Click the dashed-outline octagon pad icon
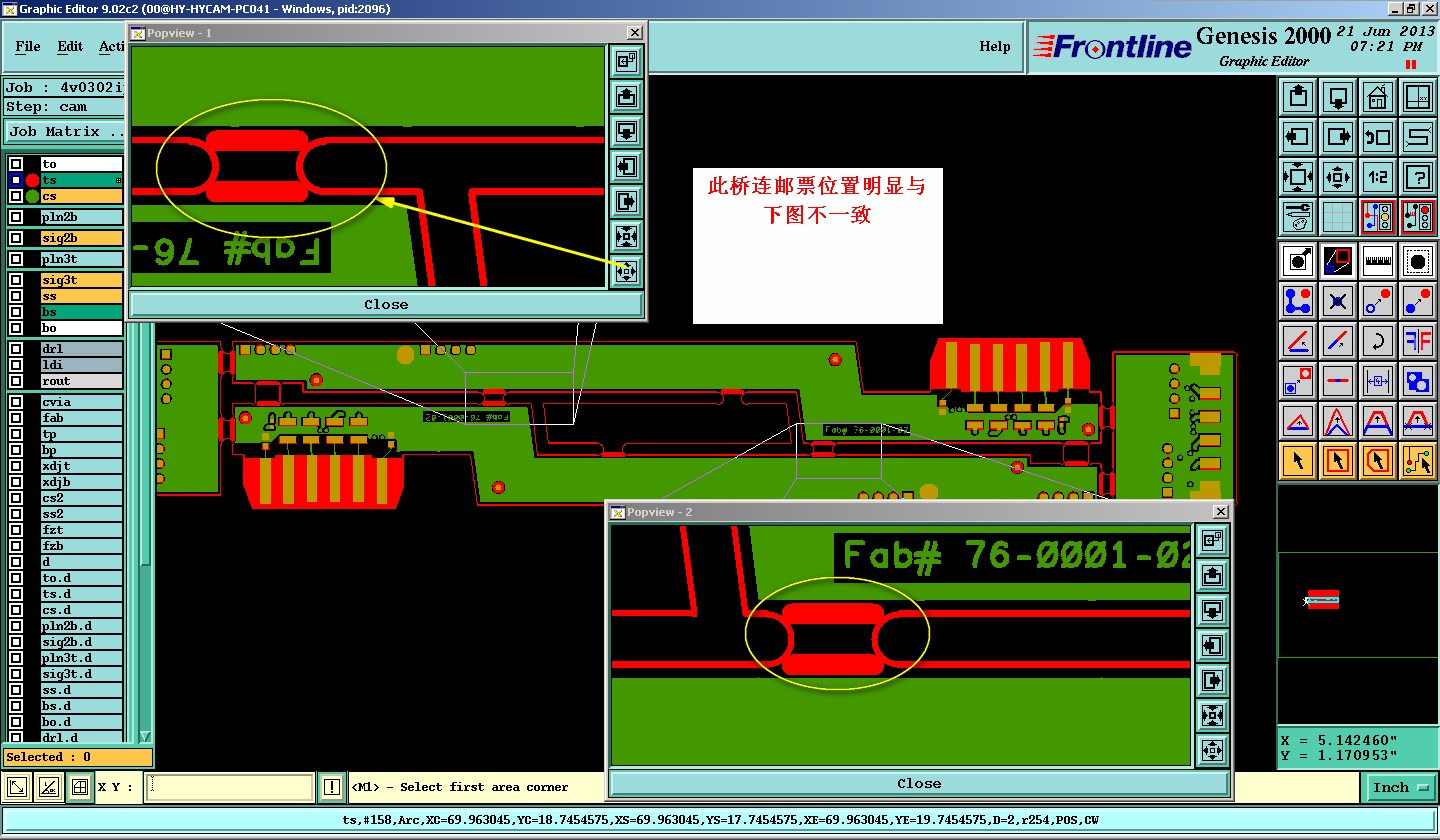Screen dimensions: 1440x840 pos(1418,261)
